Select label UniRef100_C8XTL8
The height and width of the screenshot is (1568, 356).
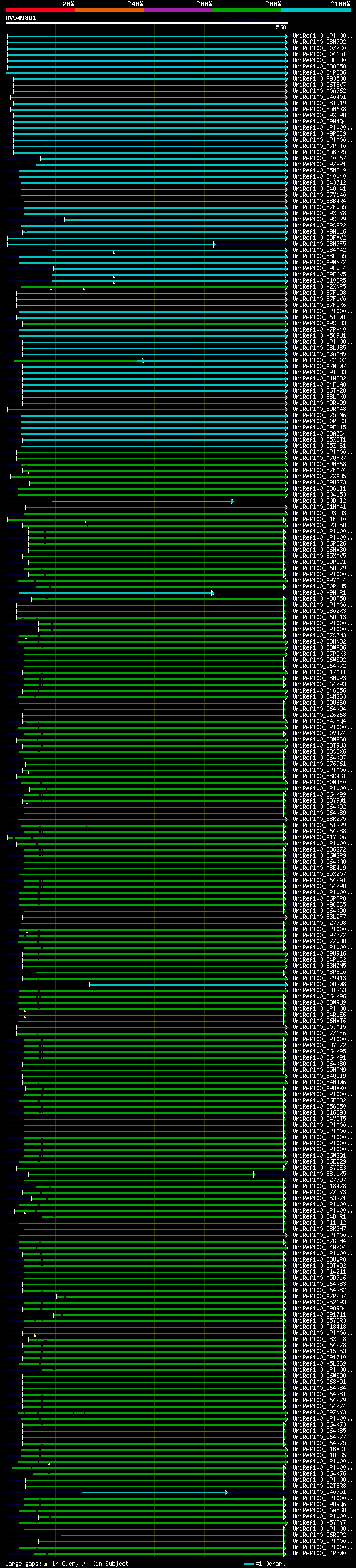(319, 1339)
